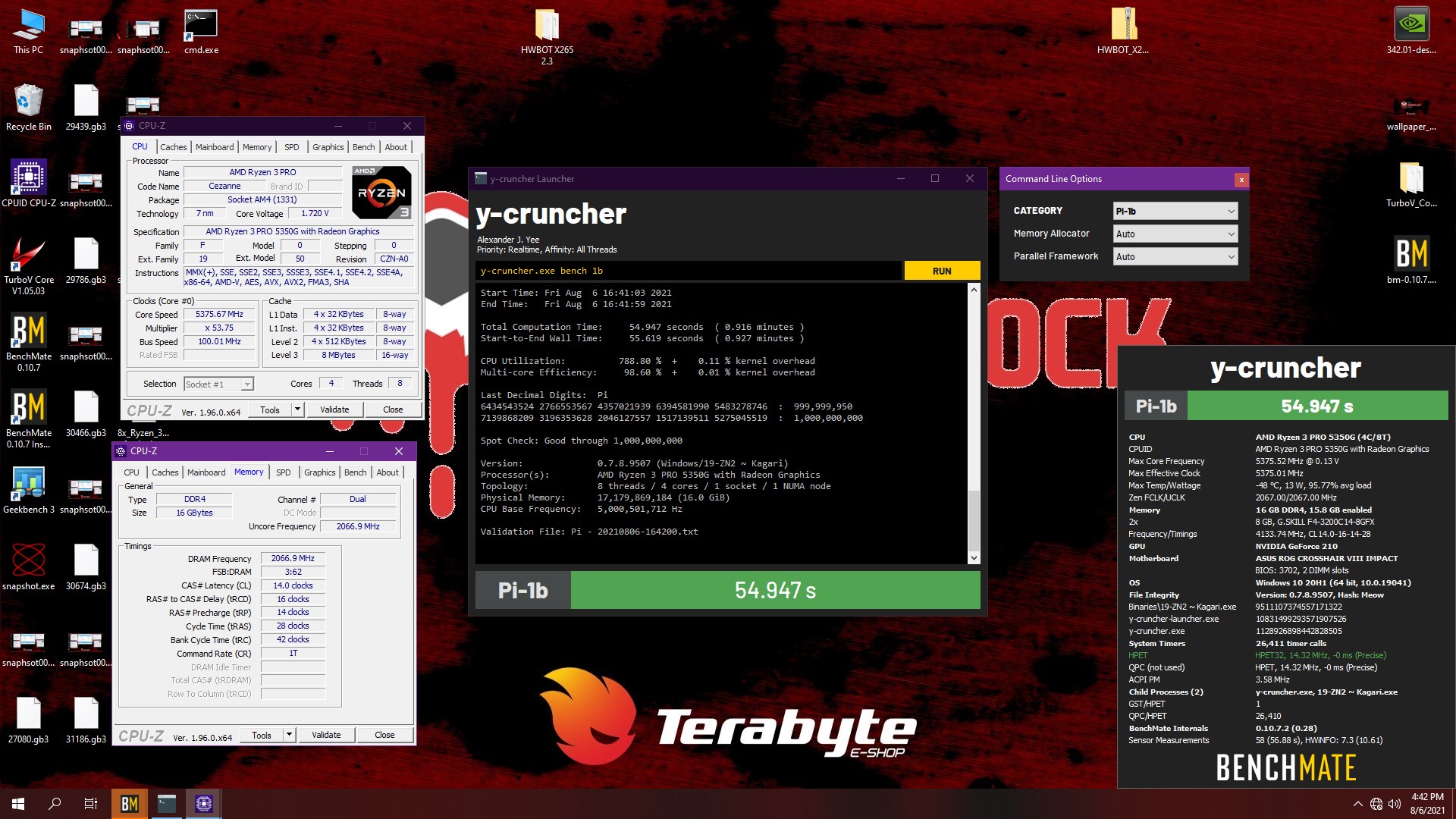Viewport: 1456px width, 819px height.
Task: Close Command Line Options panel
Action: (1241, 180)
